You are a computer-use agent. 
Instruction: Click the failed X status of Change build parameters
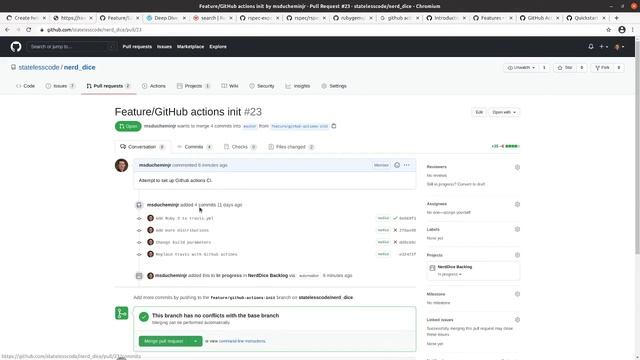pos(395,242)
